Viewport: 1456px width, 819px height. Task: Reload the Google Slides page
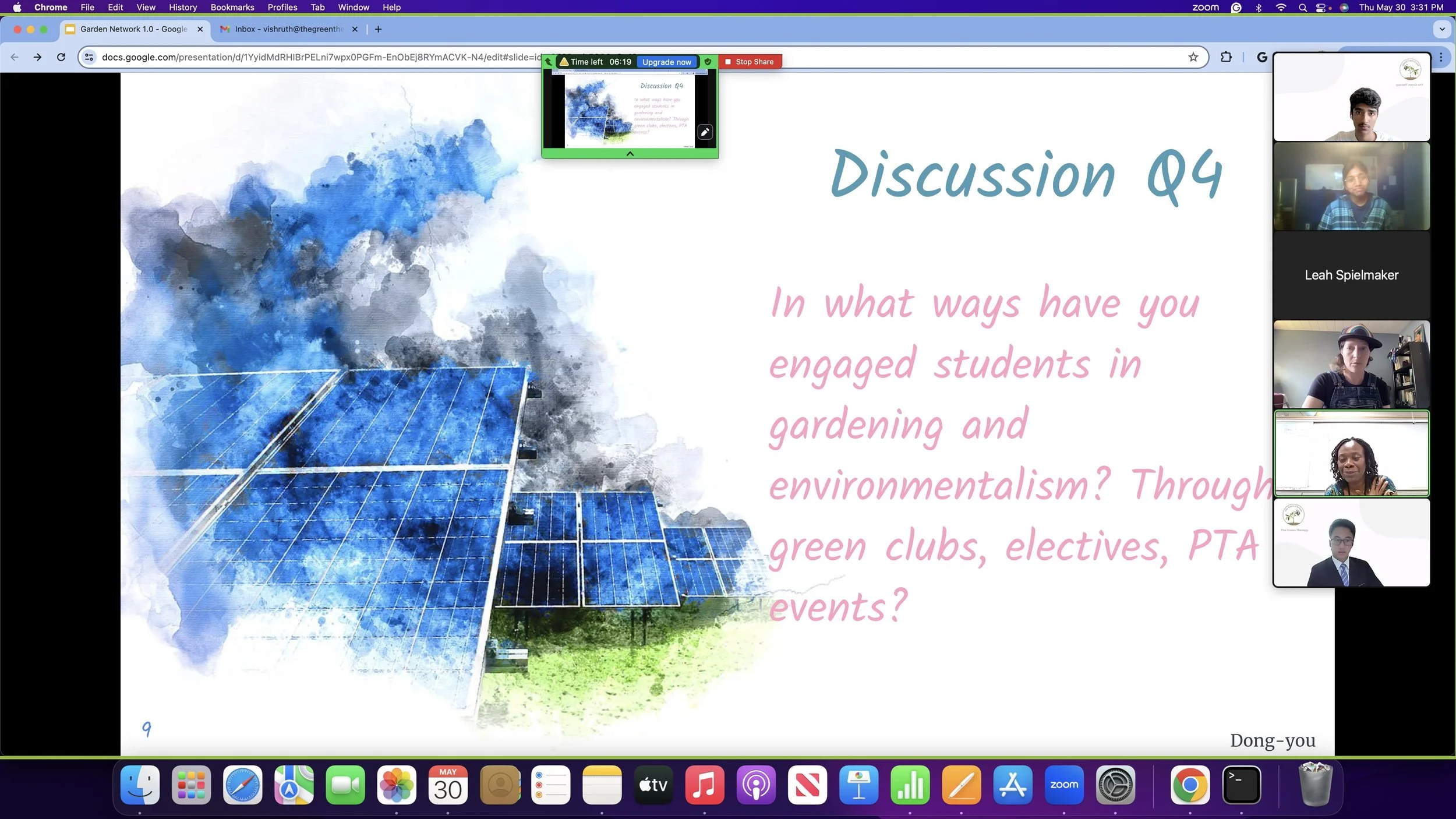[x=61, y=57]
